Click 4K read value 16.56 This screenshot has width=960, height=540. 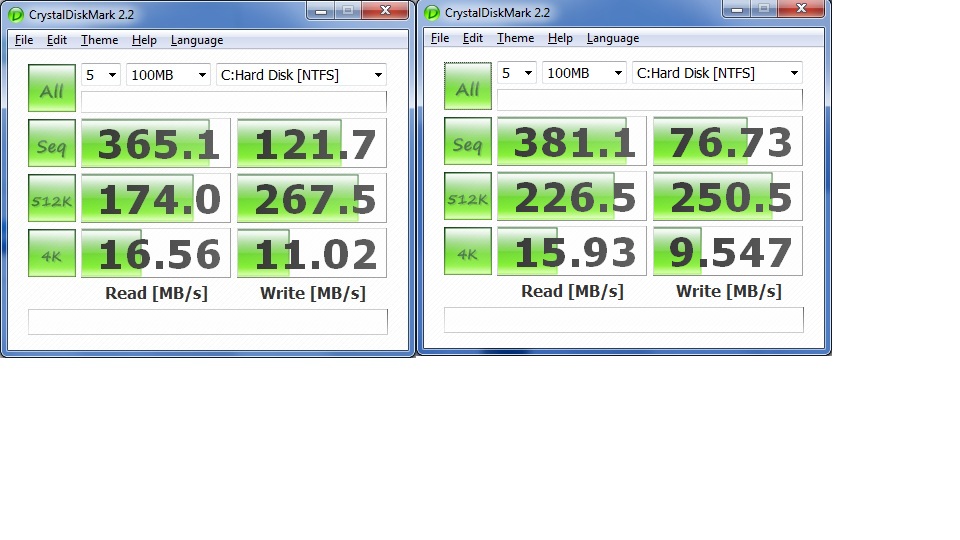point(156,253)
